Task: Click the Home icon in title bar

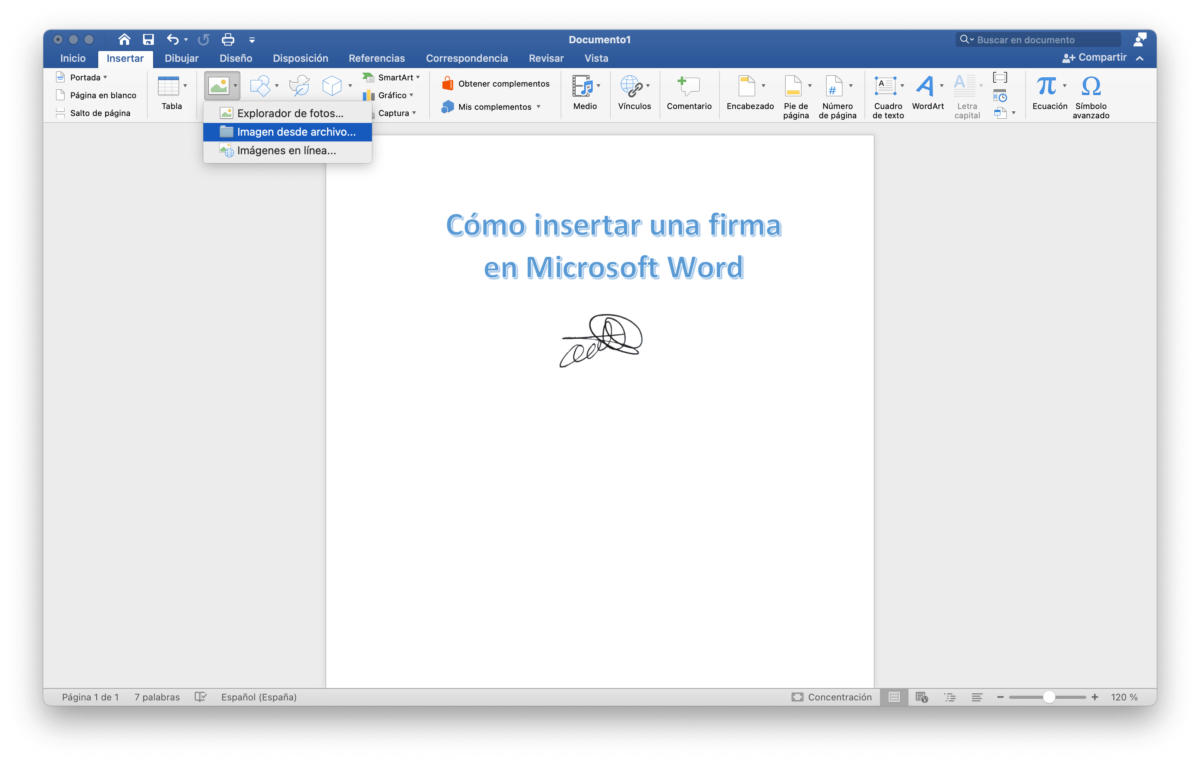Action: pos(124,39)
